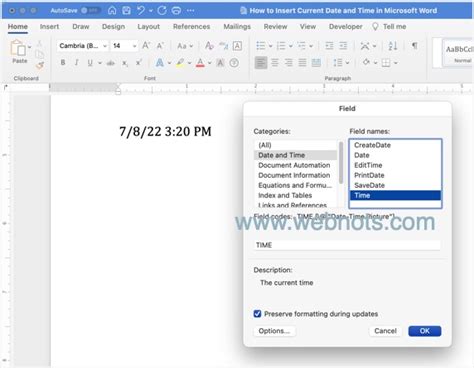Click the Text Effects blue A icon
Image resolution: width=474 pixels, height=368 pixels.
(160, 63)
